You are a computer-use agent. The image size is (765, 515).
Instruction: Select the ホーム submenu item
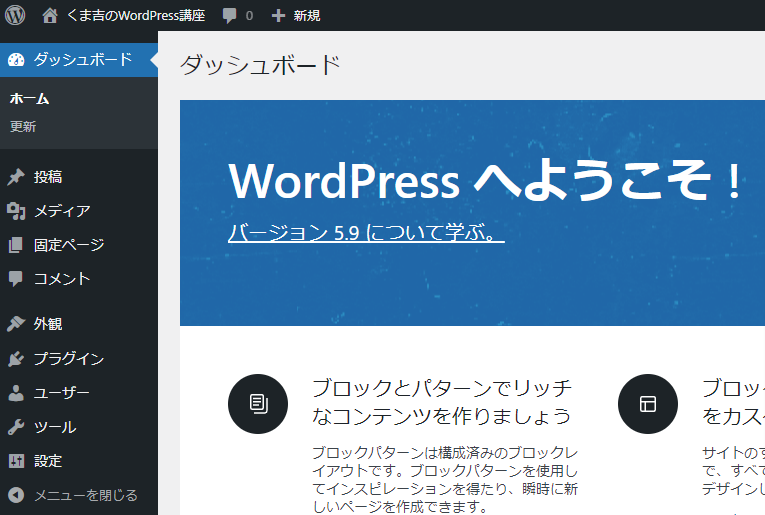click(x=29, y=99)
